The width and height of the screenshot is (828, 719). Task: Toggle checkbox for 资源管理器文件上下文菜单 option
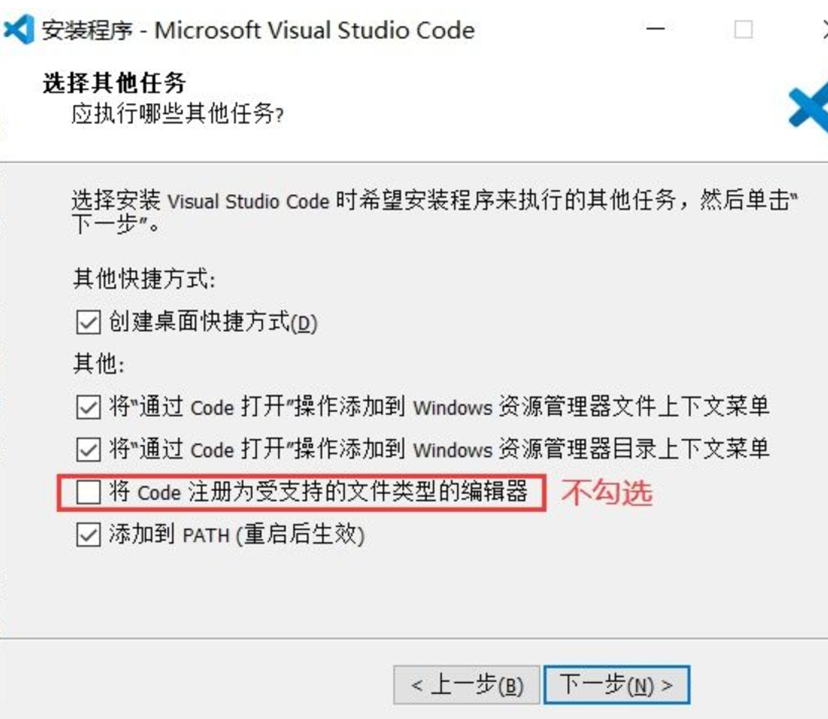88,406
